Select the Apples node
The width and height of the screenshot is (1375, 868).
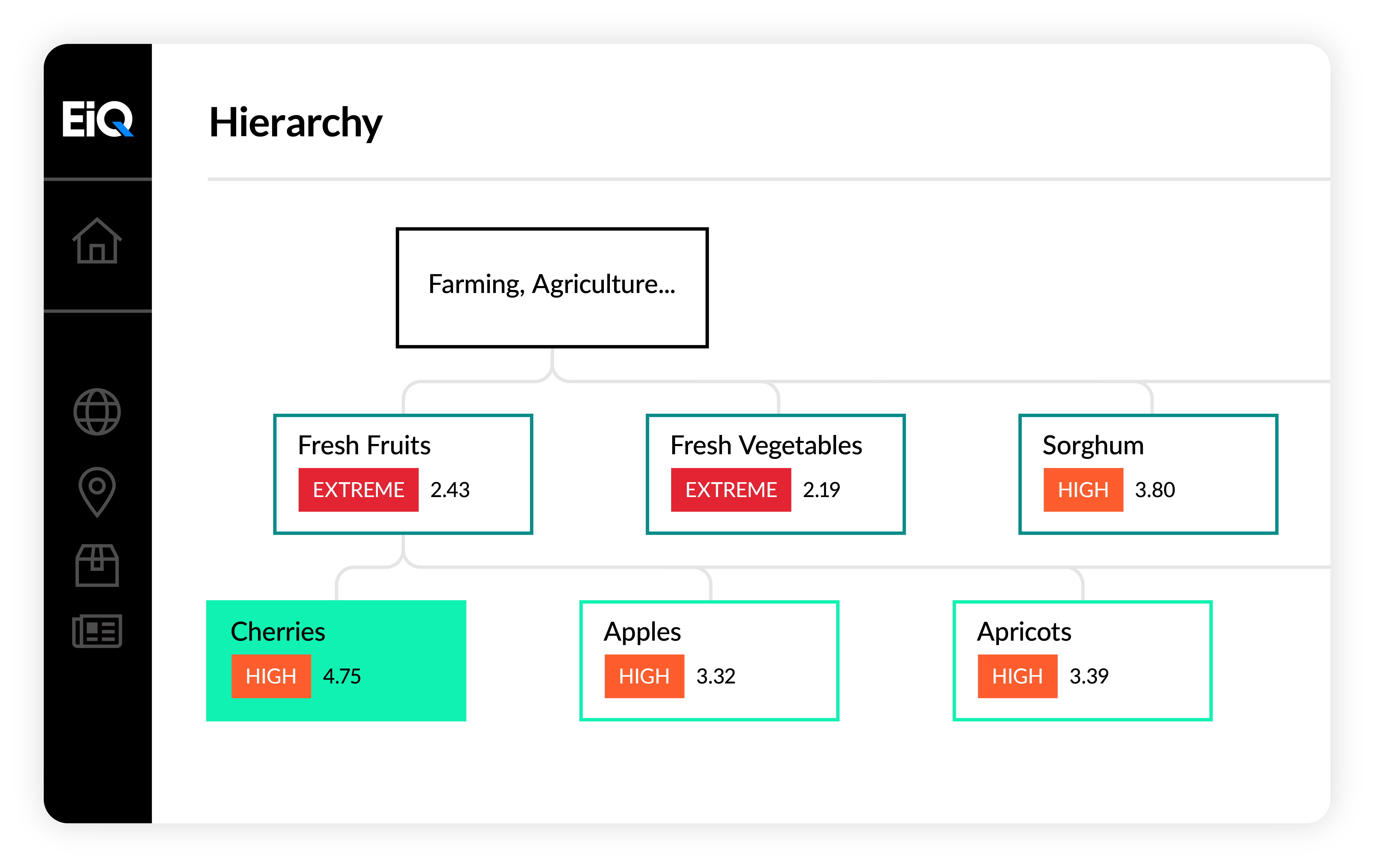click(709, 661)
